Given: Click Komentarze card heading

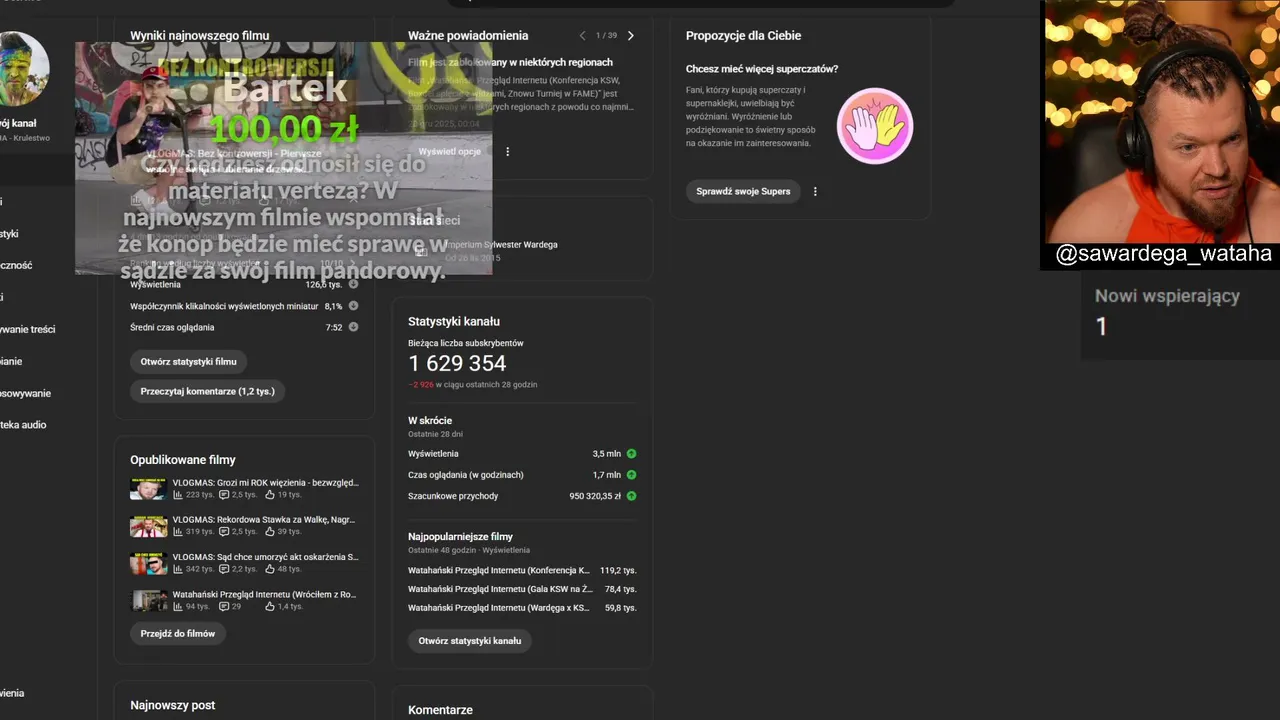Looking at the screenshot, I should click(x=440, y=710).
